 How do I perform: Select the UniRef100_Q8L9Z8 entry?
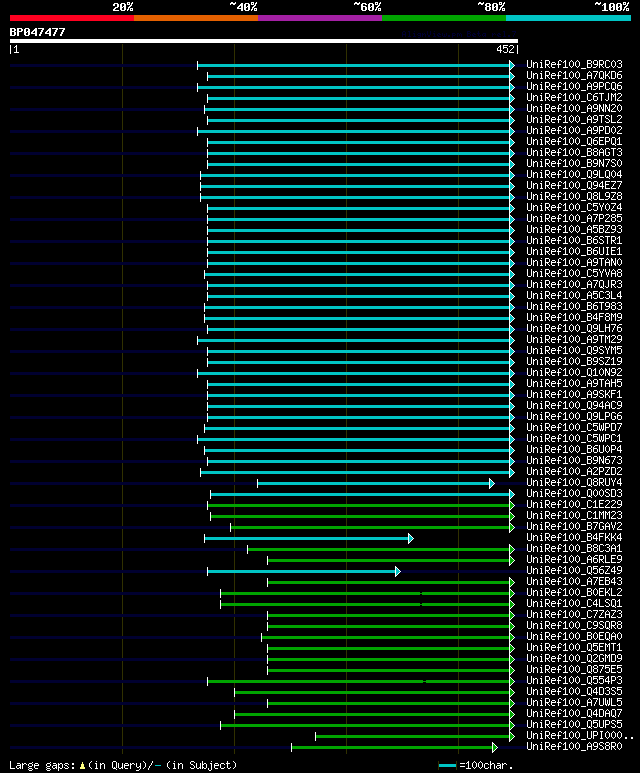coord(574,196)
